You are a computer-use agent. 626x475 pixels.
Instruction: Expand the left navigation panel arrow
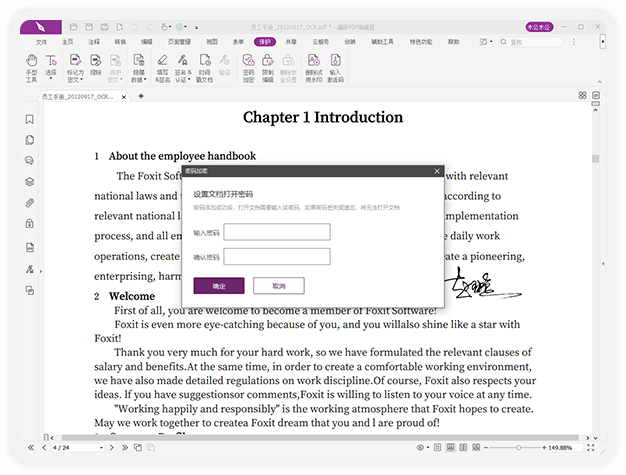[41, 271]
